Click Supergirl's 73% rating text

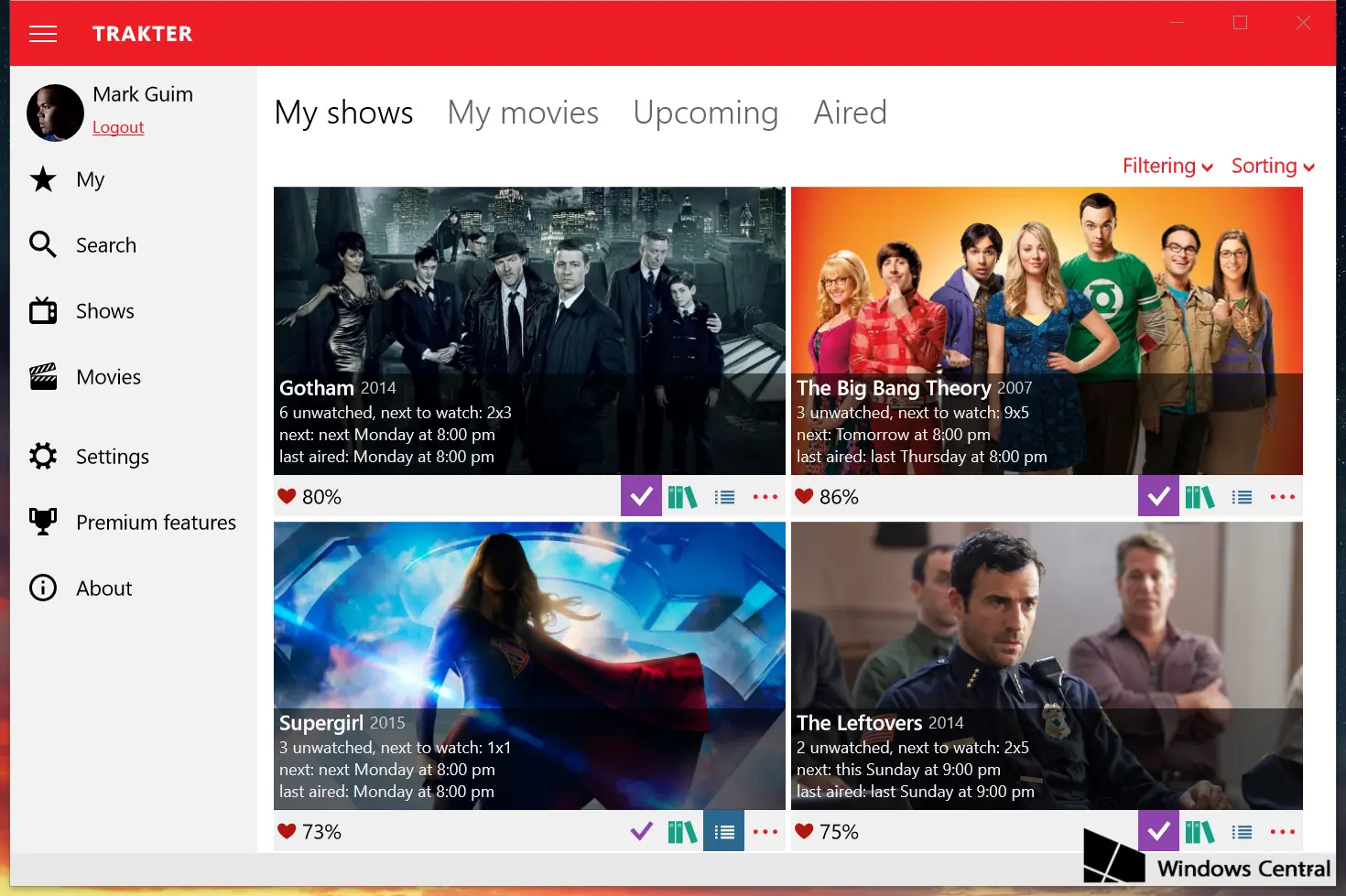(x=321, y=832)
